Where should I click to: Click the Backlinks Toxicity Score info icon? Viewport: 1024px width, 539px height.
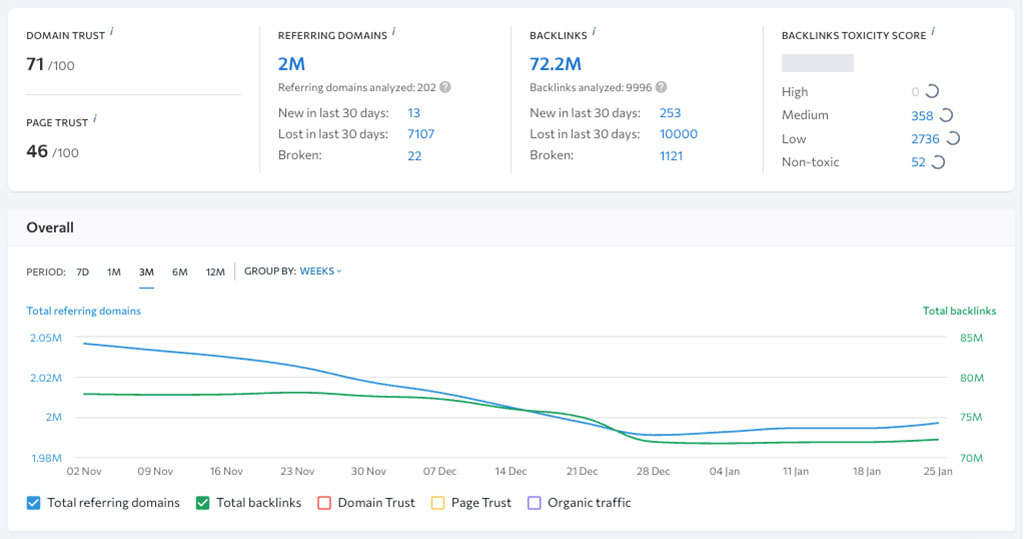pyautogui.click(x=933, y=31)
